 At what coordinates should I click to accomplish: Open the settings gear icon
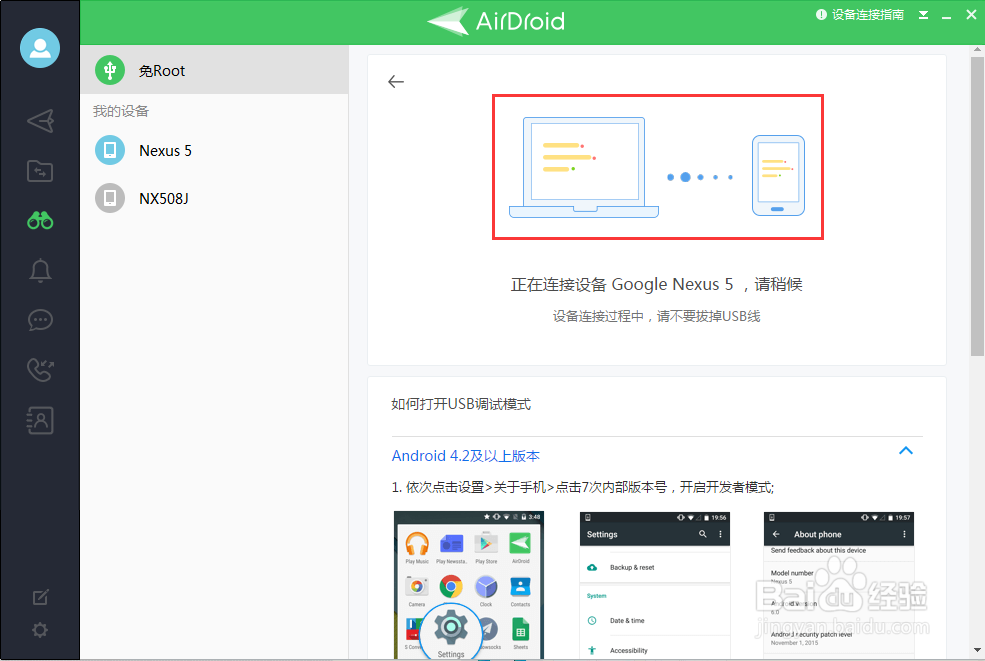click(40, 630)
